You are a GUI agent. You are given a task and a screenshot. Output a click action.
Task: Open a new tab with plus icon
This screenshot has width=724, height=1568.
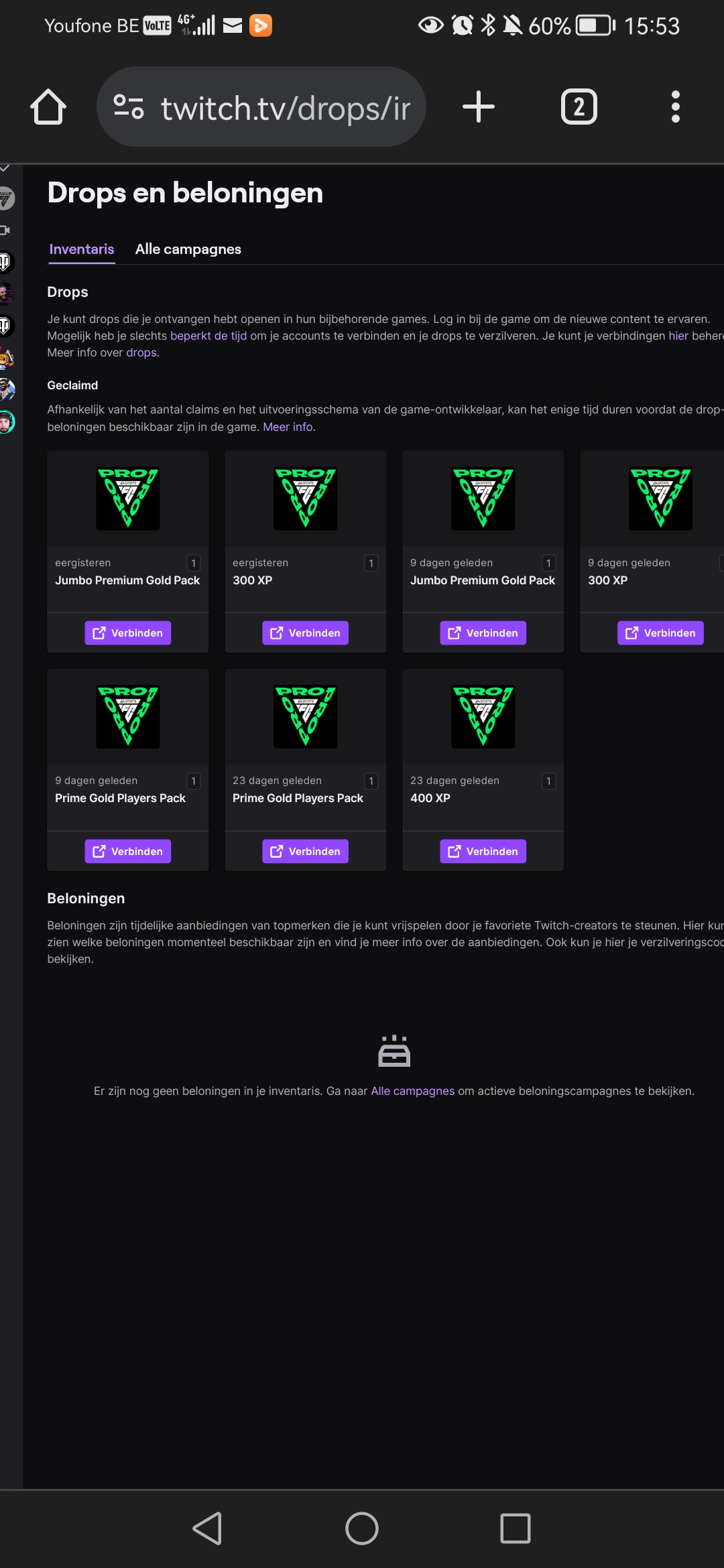tap(479, 107)
